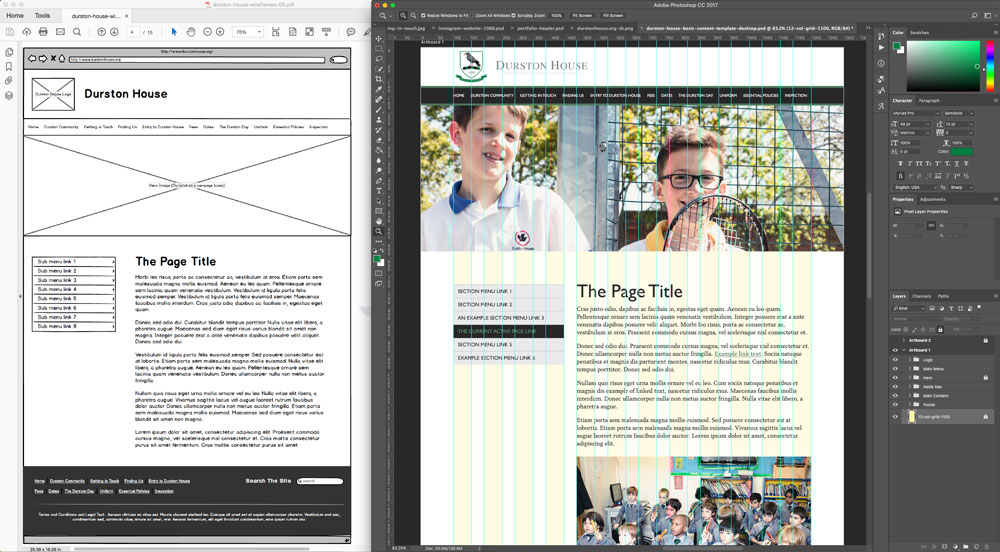Hide the Main Content layer group
The height and width of the screenshot is (552, 1000).
pos(895,395)
